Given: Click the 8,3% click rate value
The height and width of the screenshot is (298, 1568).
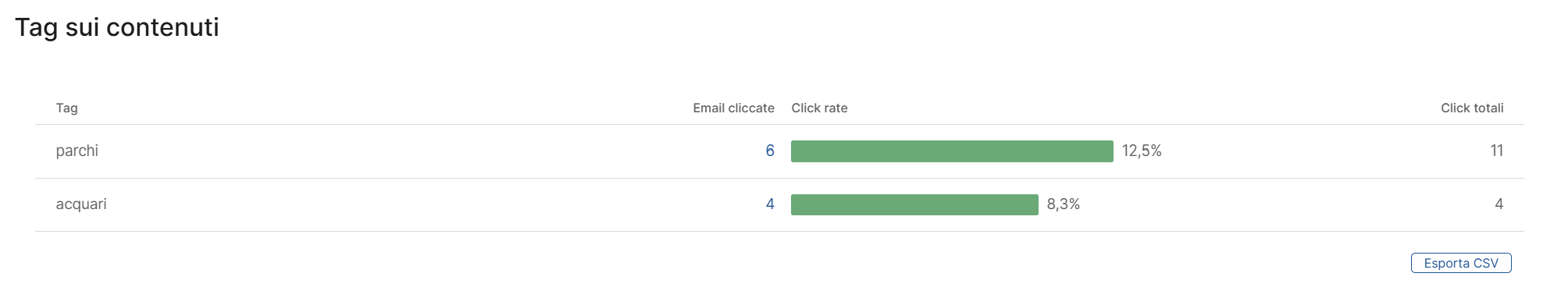Looking at the screenshot, I should tap(1063, 204).
